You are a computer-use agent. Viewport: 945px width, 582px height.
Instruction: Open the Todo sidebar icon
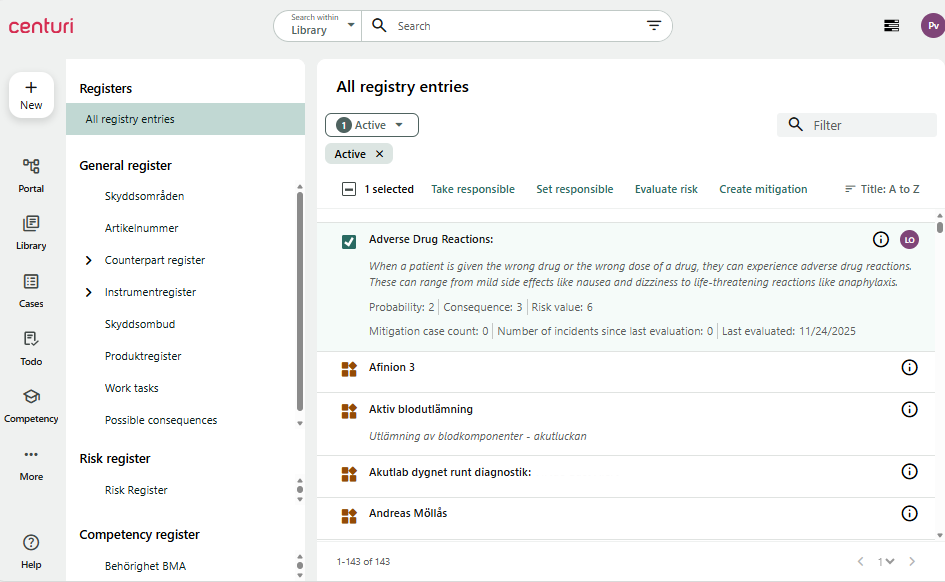tap(31, 340)
